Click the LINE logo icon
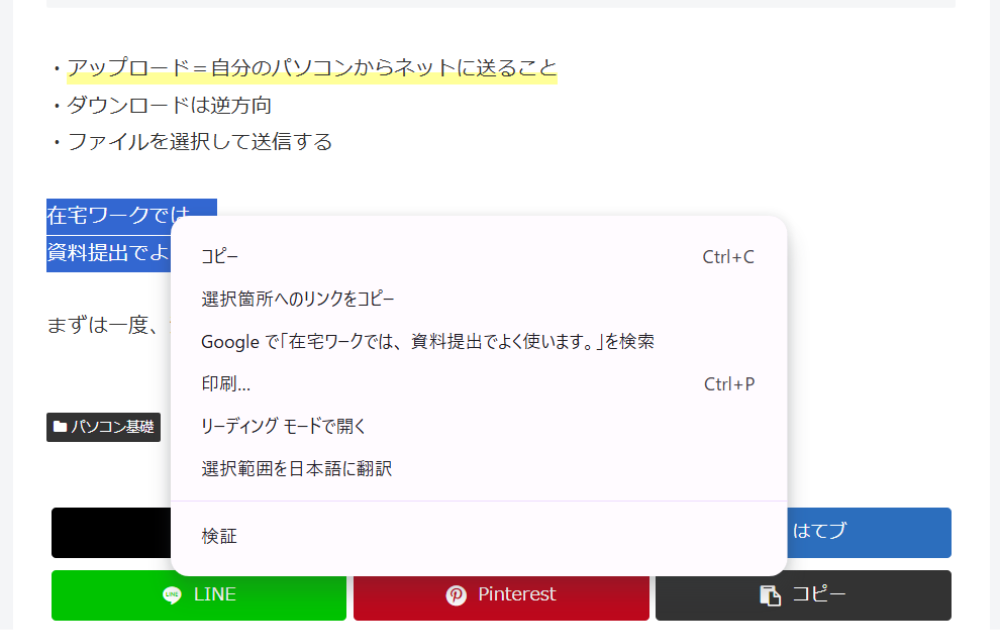 pyautogui.click(x=173, y=595)
